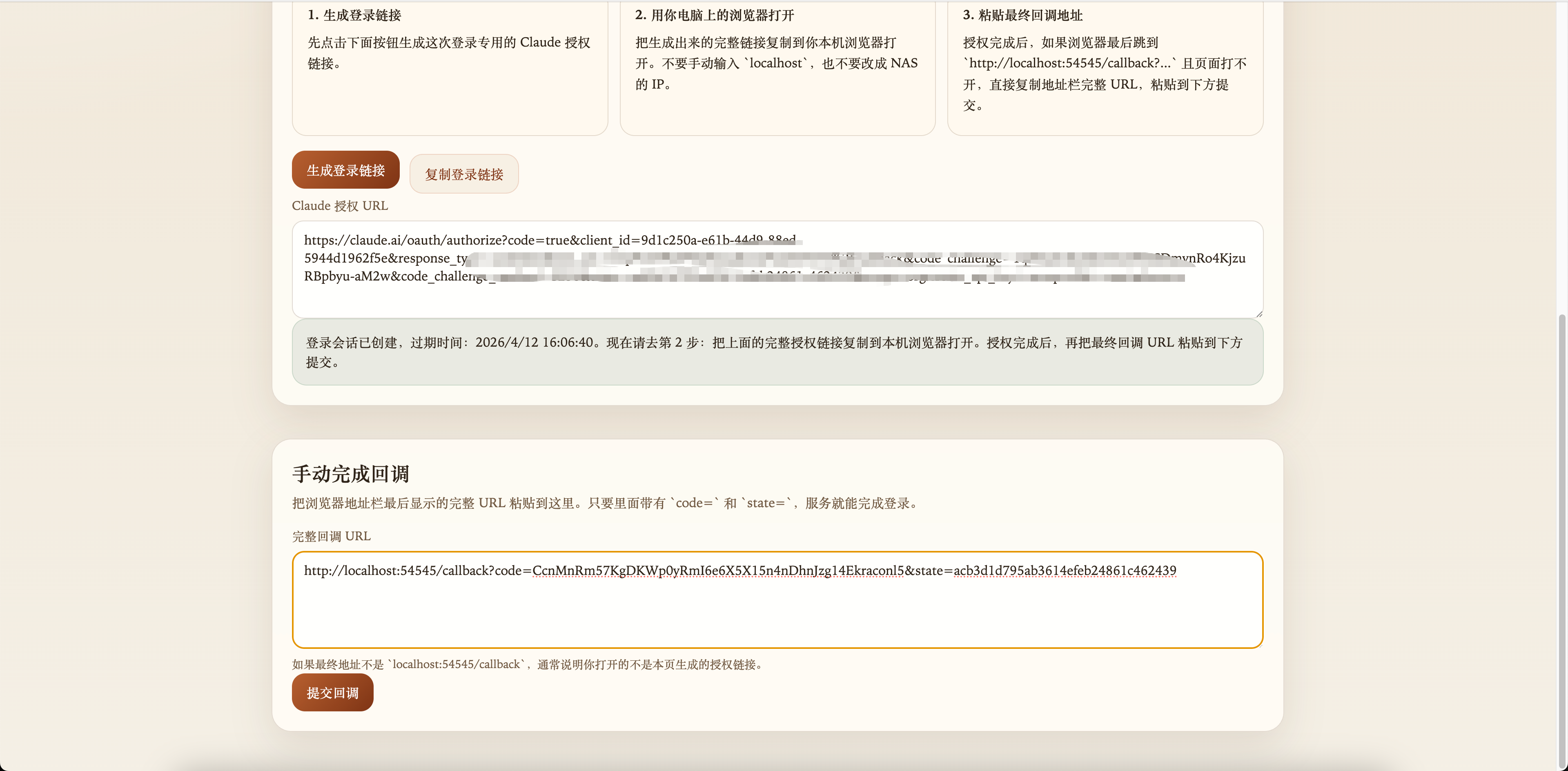Click the 复制登录链接 button

coord(464,174)
